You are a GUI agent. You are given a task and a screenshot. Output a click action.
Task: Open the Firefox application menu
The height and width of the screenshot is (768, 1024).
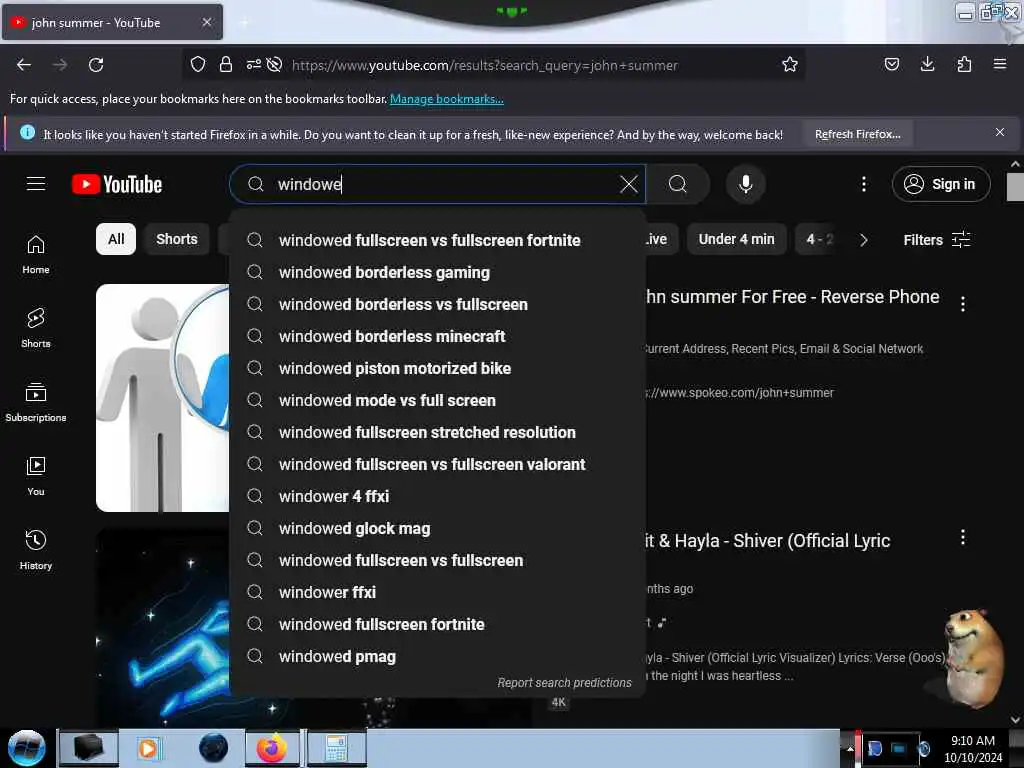tap(999, 64)
